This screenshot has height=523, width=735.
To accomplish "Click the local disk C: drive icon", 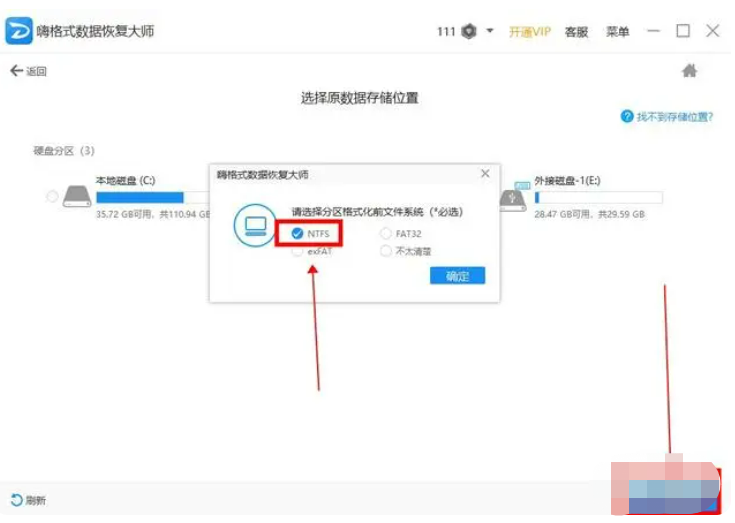I will (x=76, y=196).
